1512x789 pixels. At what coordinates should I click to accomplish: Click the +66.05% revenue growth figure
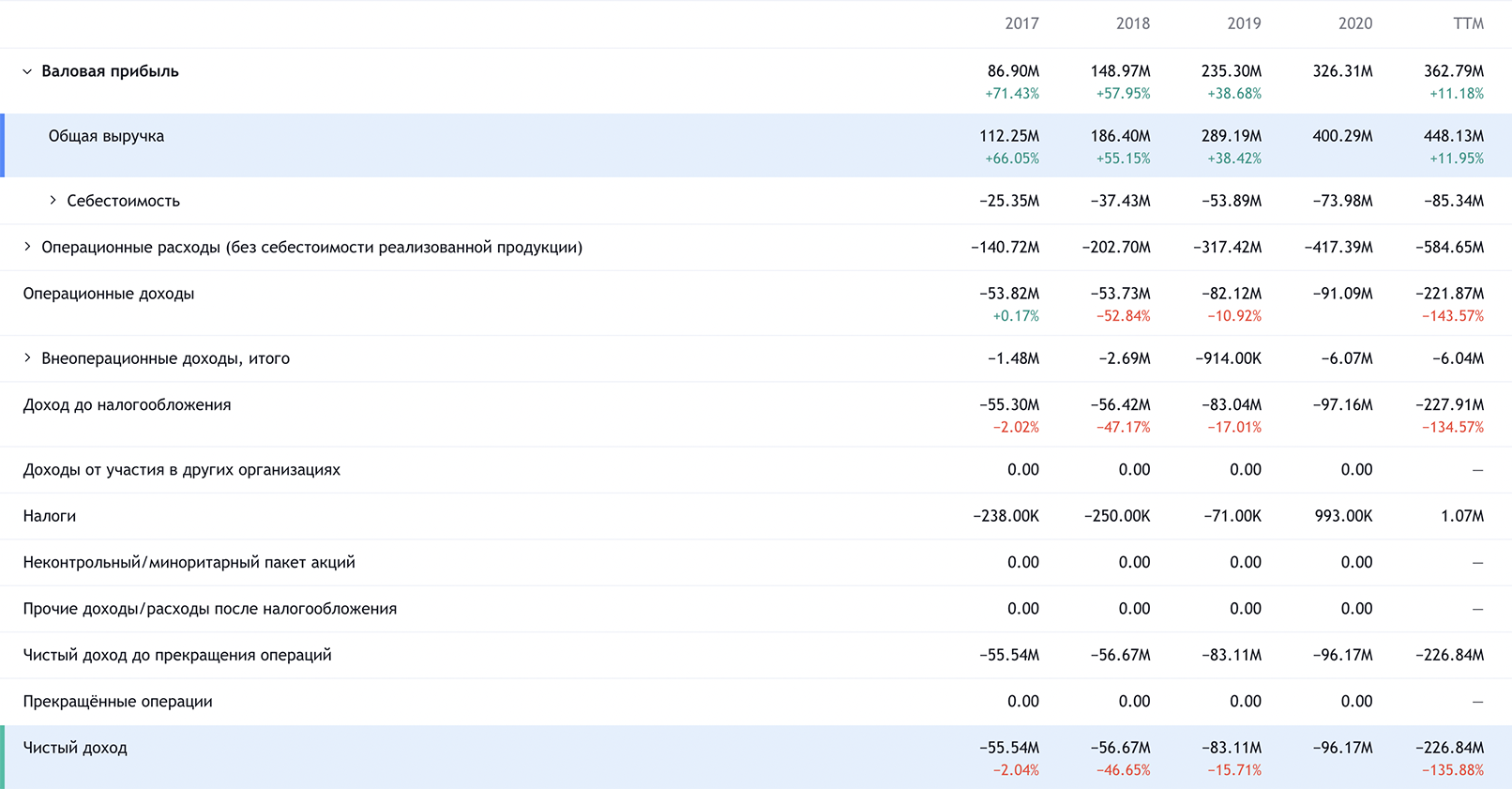tap(1012, 159)
